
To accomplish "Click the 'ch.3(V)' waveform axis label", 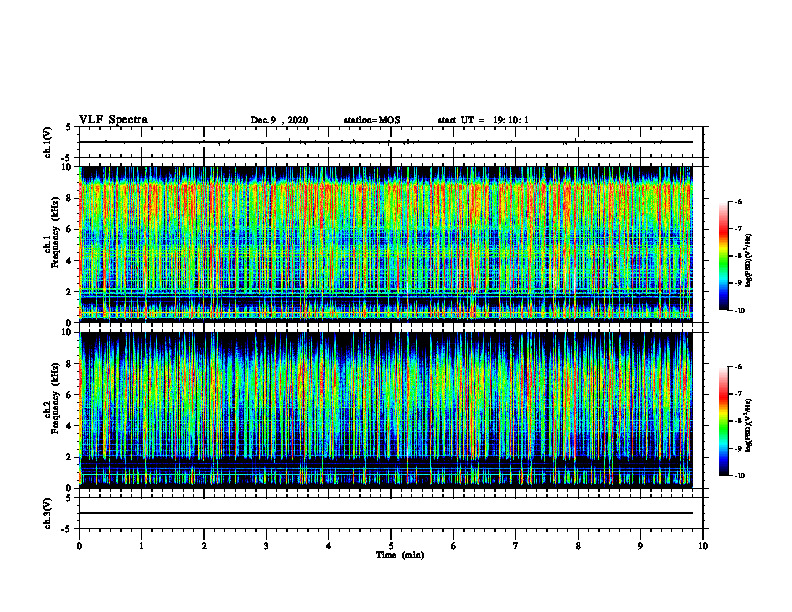I will 47,513.
